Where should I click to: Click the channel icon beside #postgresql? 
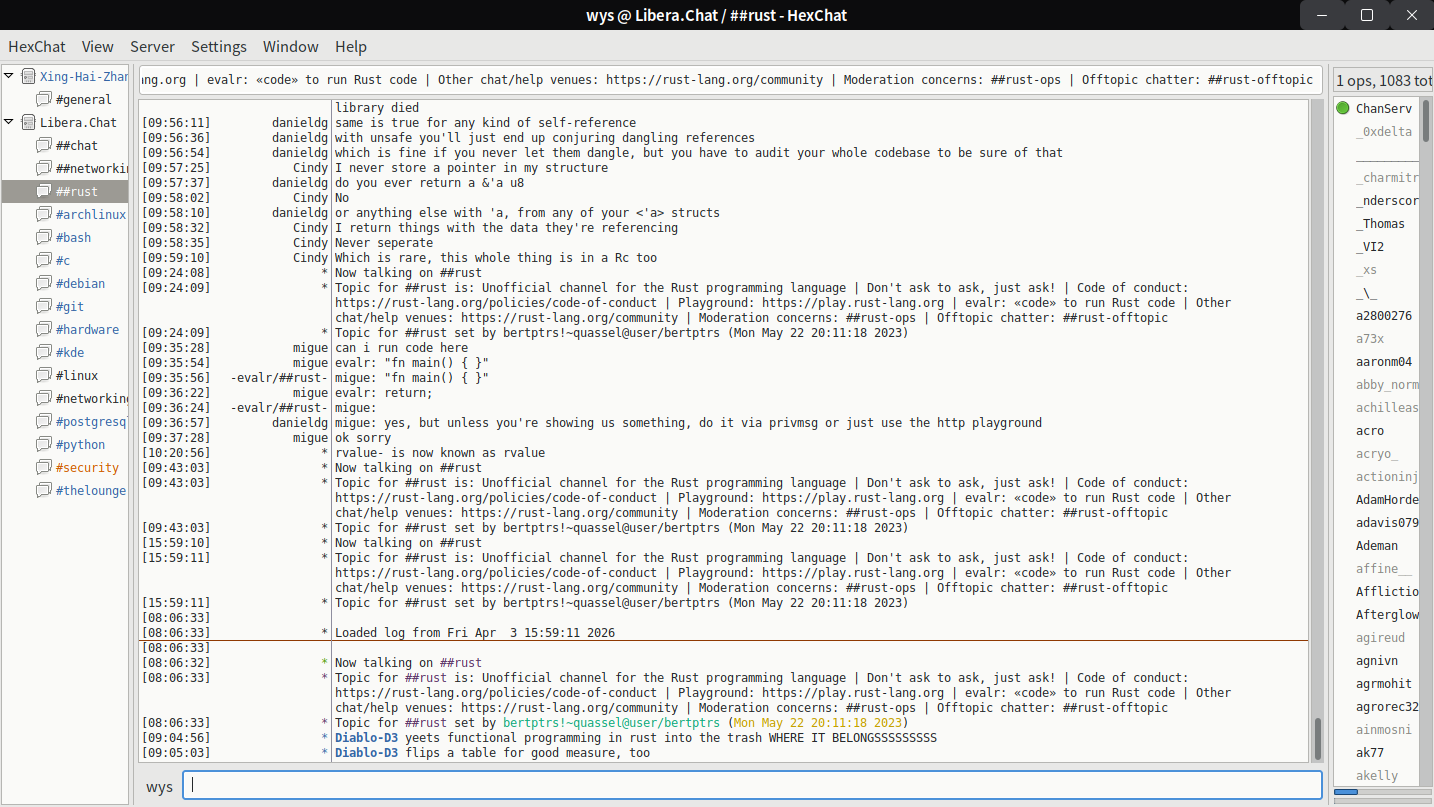coord(44,421)
